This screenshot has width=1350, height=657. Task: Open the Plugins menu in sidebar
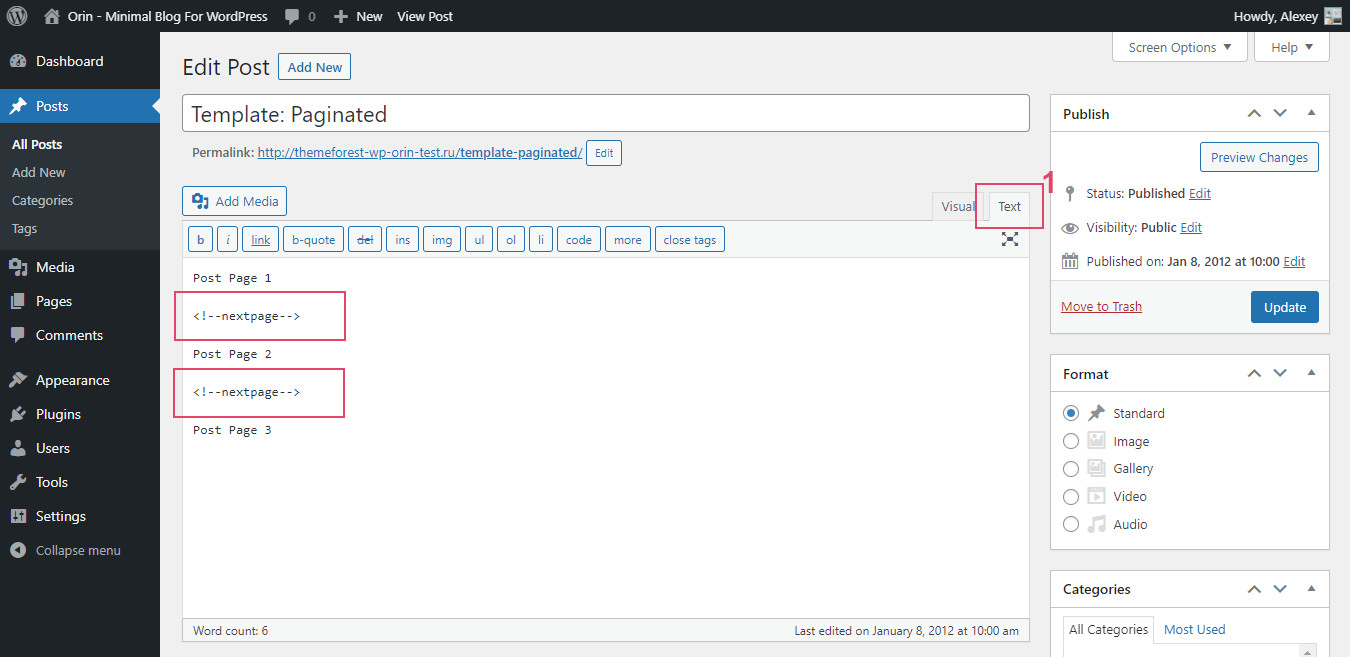point(58,414)
